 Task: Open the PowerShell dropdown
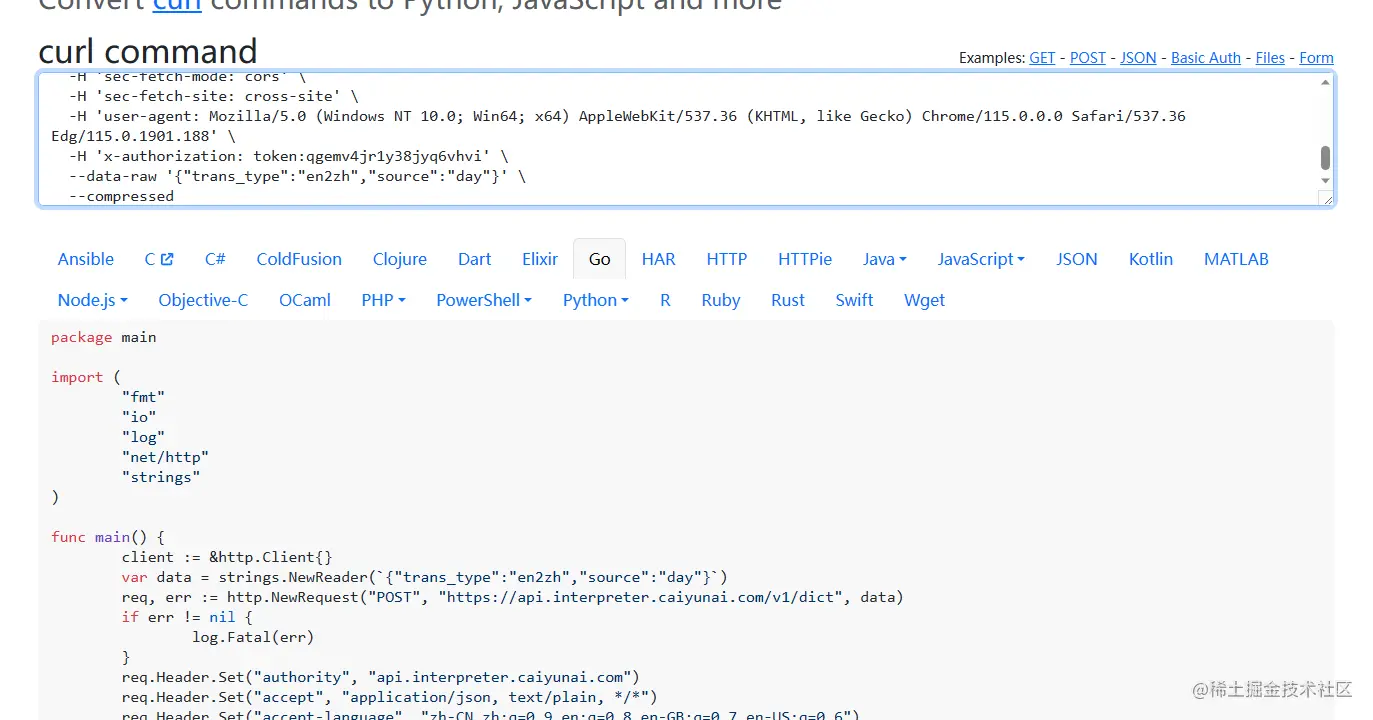point(483,300)
